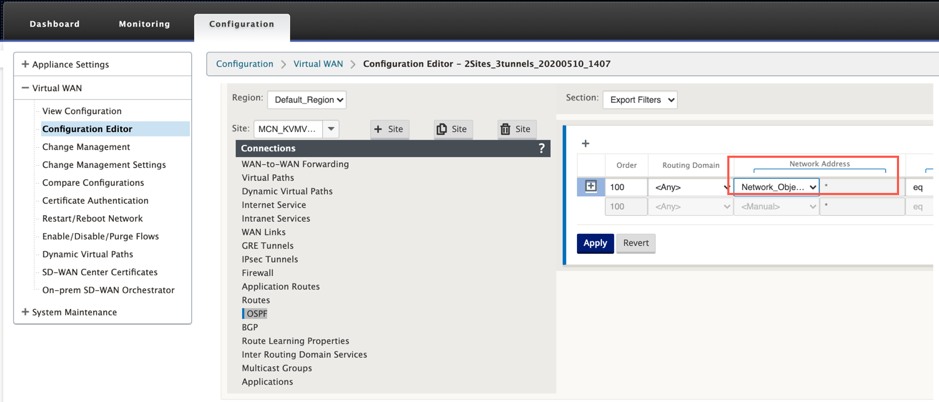This screenshot has width=939, height=402.
Task: Select WAN-to-WAN Forwarding connection
Action: click(x=295, y=164)
